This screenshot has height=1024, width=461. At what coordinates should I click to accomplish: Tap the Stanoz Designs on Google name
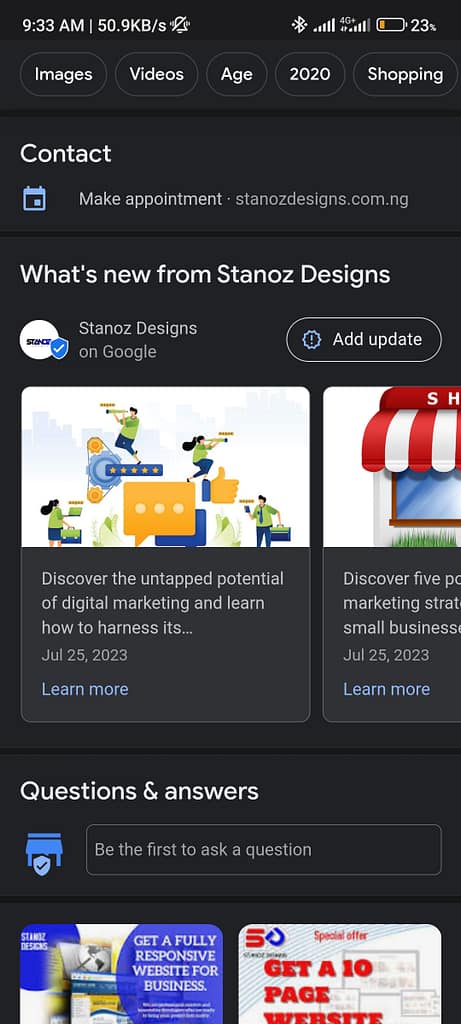pos(137,340)
